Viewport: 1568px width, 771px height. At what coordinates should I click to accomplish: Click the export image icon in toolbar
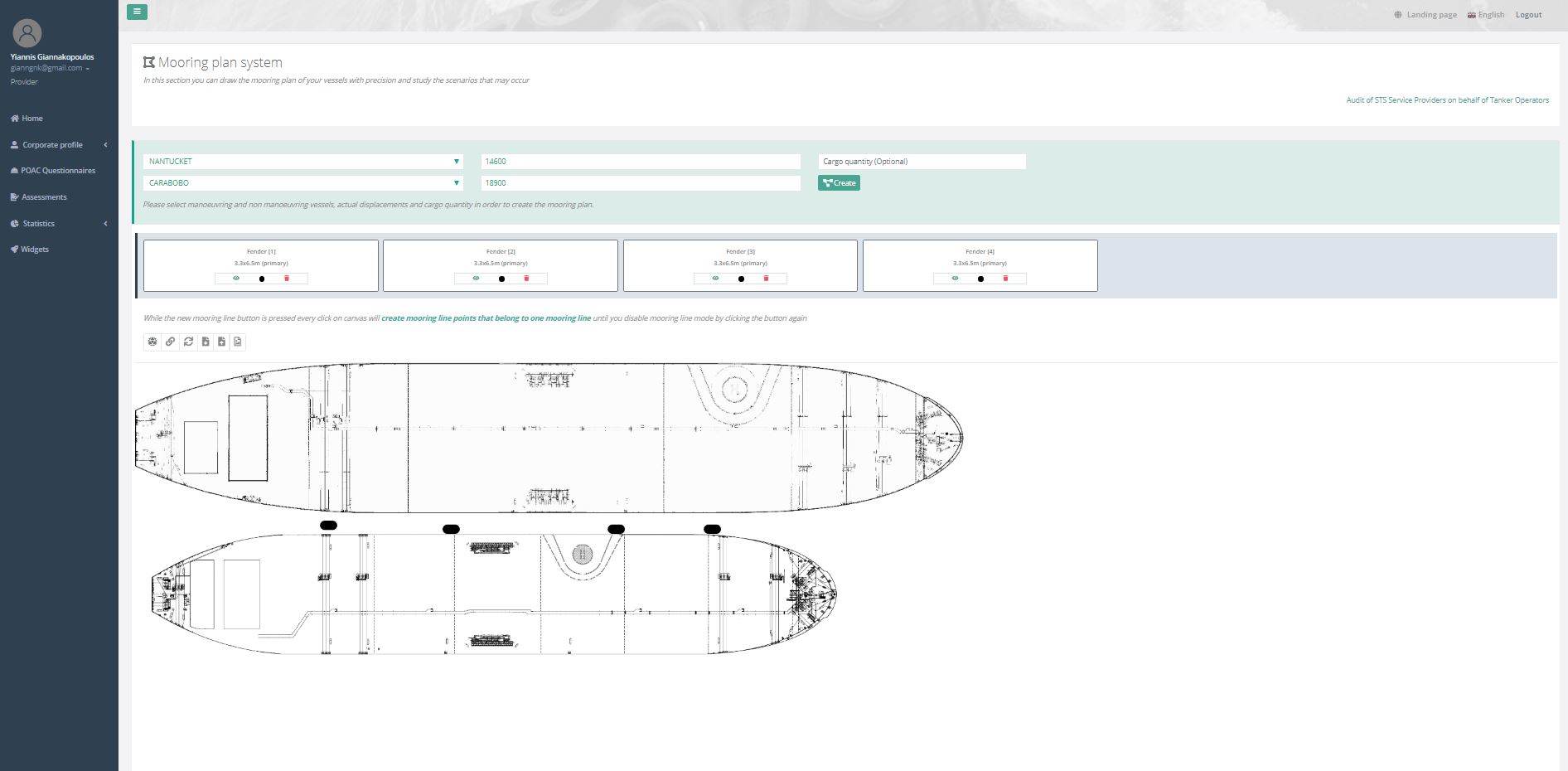click(238, 342)
